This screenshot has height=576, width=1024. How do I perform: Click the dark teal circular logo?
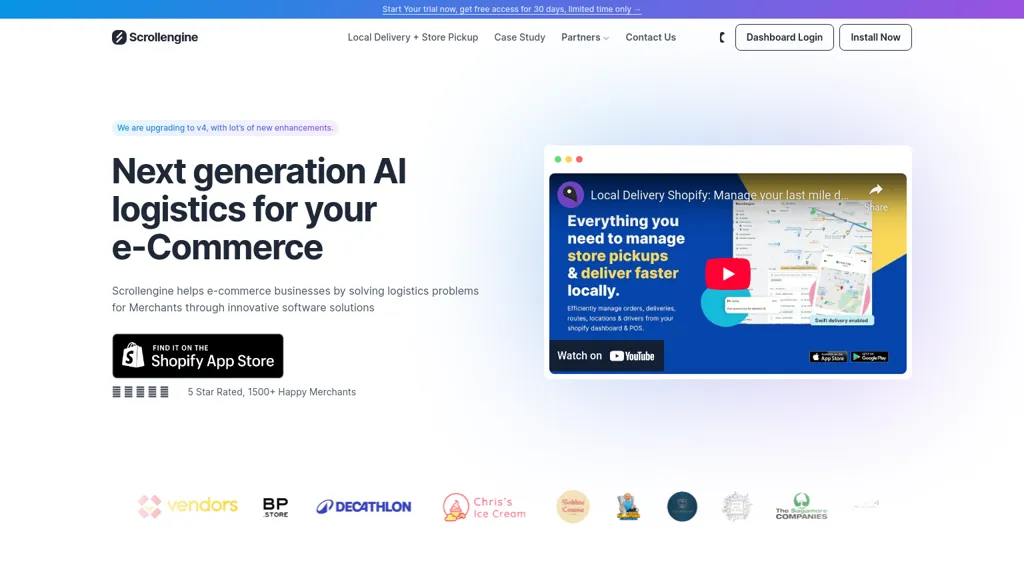point(682,507)
